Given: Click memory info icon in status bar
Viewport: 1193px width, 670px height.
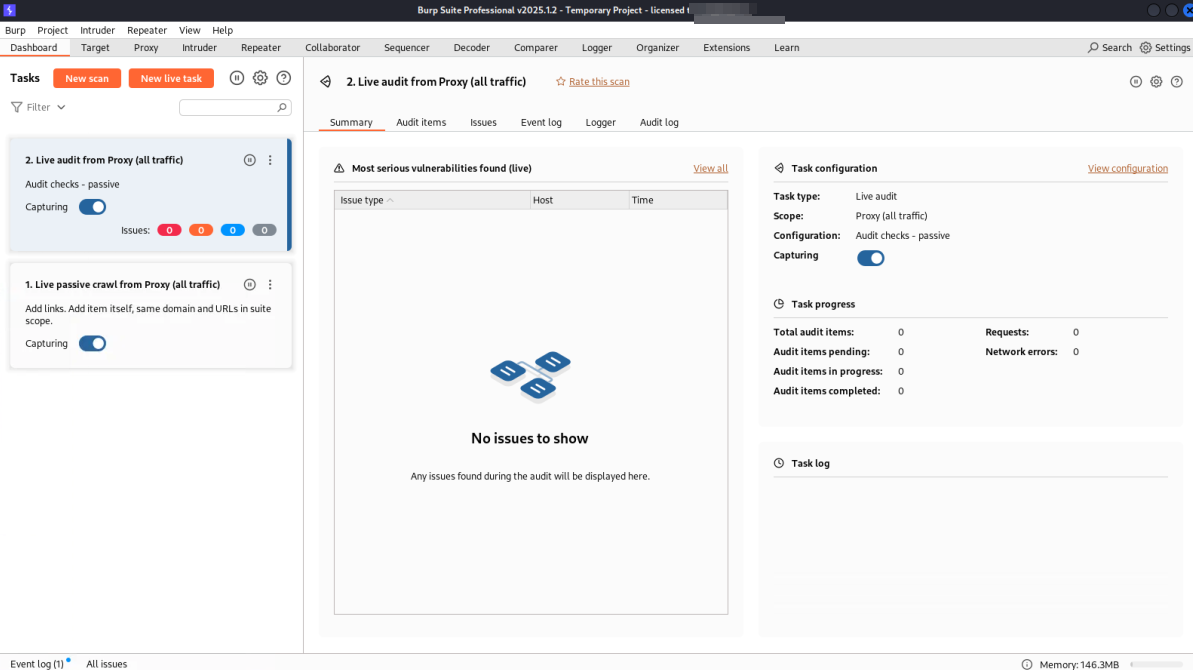Looking at the screenshot, I should pyautogui.click(x=1027, y=665).
